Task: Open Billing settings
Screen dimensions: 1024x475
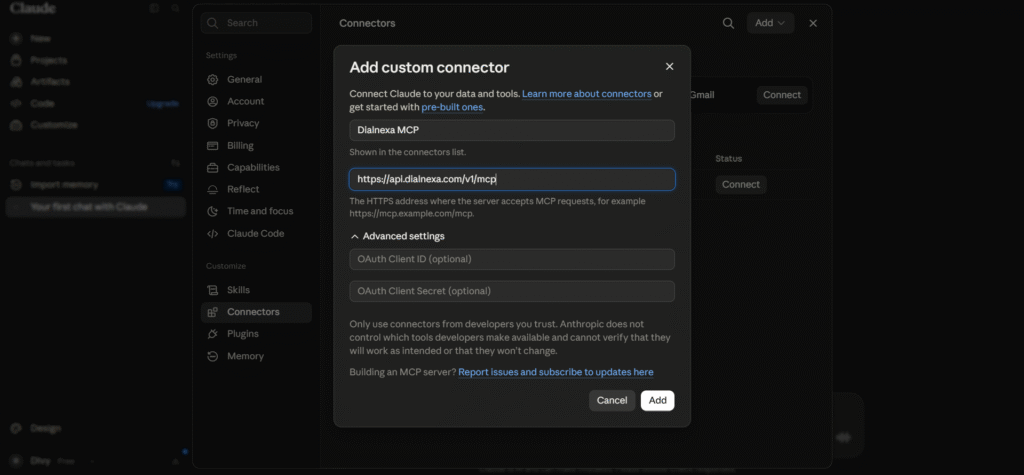Action: click(x=256, y=145)
